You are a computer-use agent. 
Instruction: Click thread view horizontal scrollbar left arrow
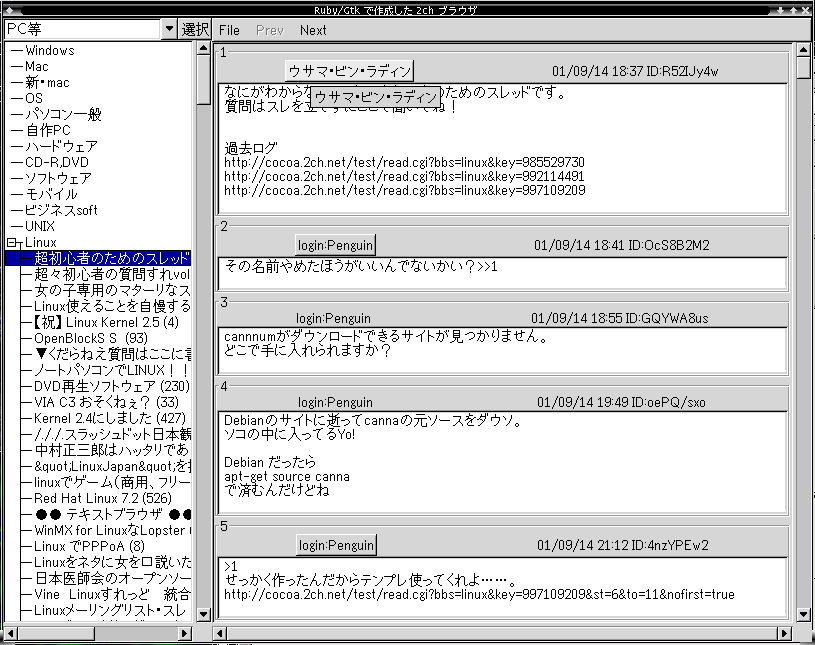(222, 633)
